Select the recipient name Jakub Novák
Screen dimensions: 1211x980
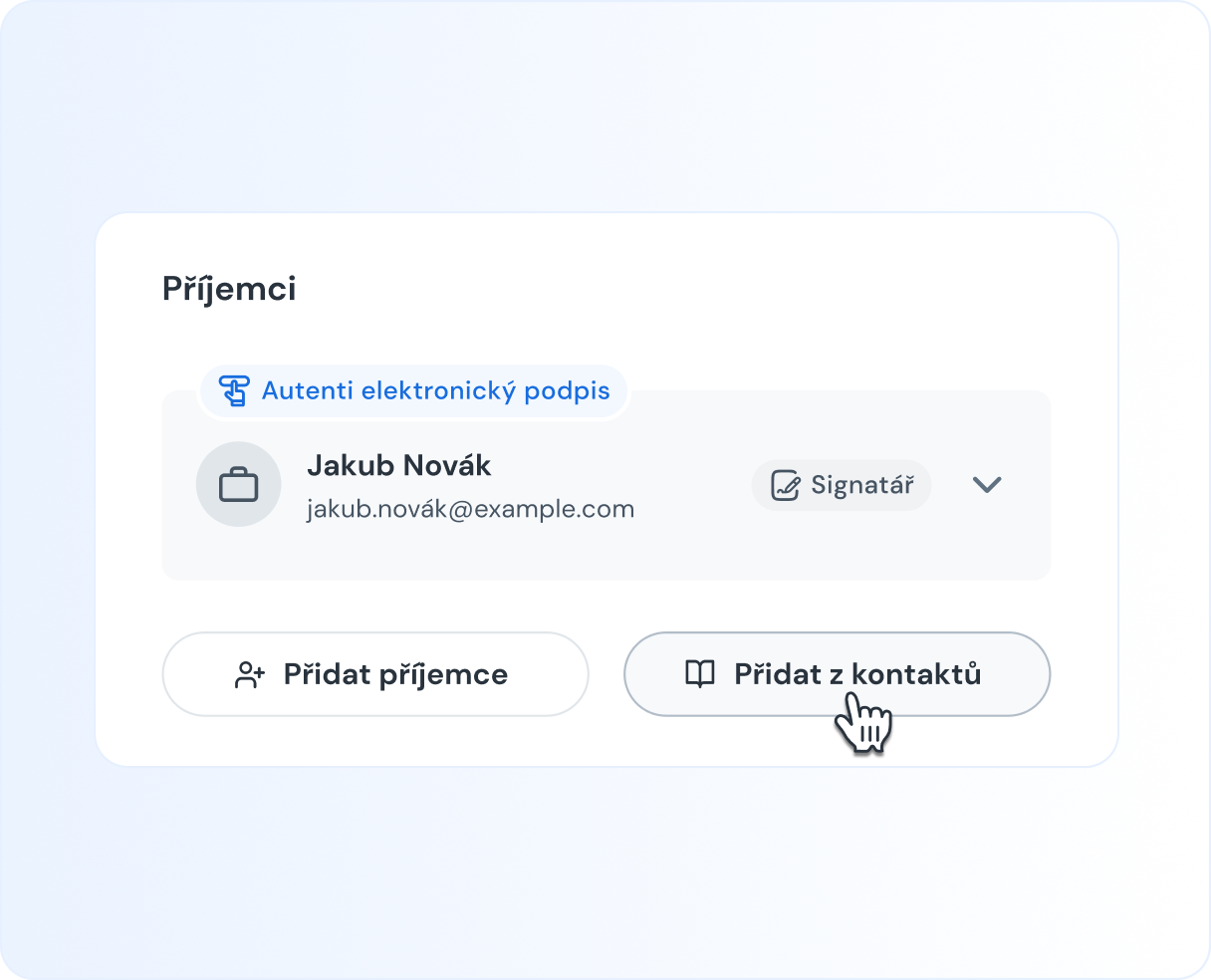(399, 465)
